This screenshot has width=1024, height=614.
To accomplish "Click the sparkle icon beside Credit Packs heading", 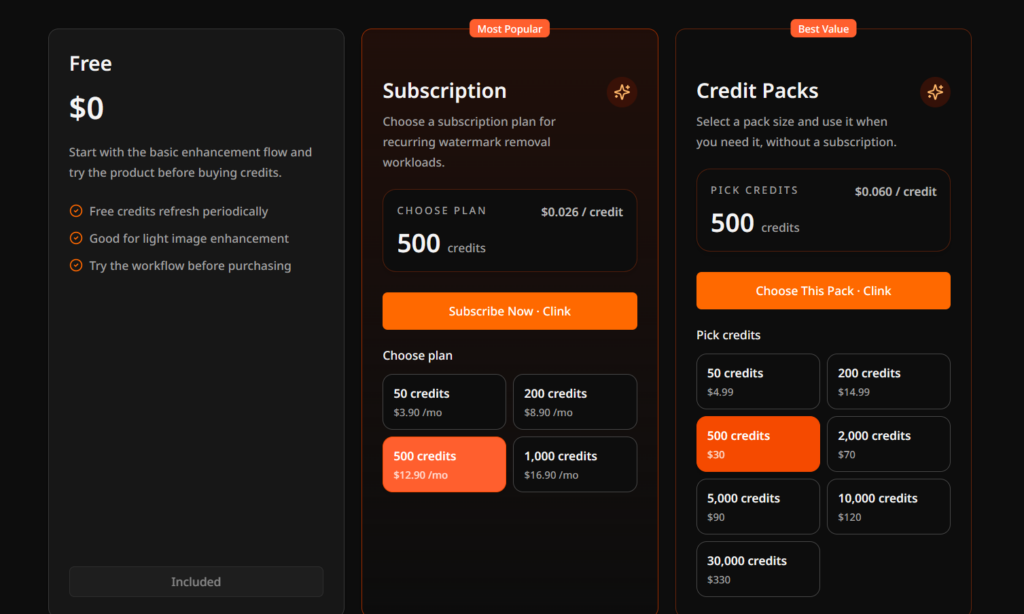I will click(935, 92).
